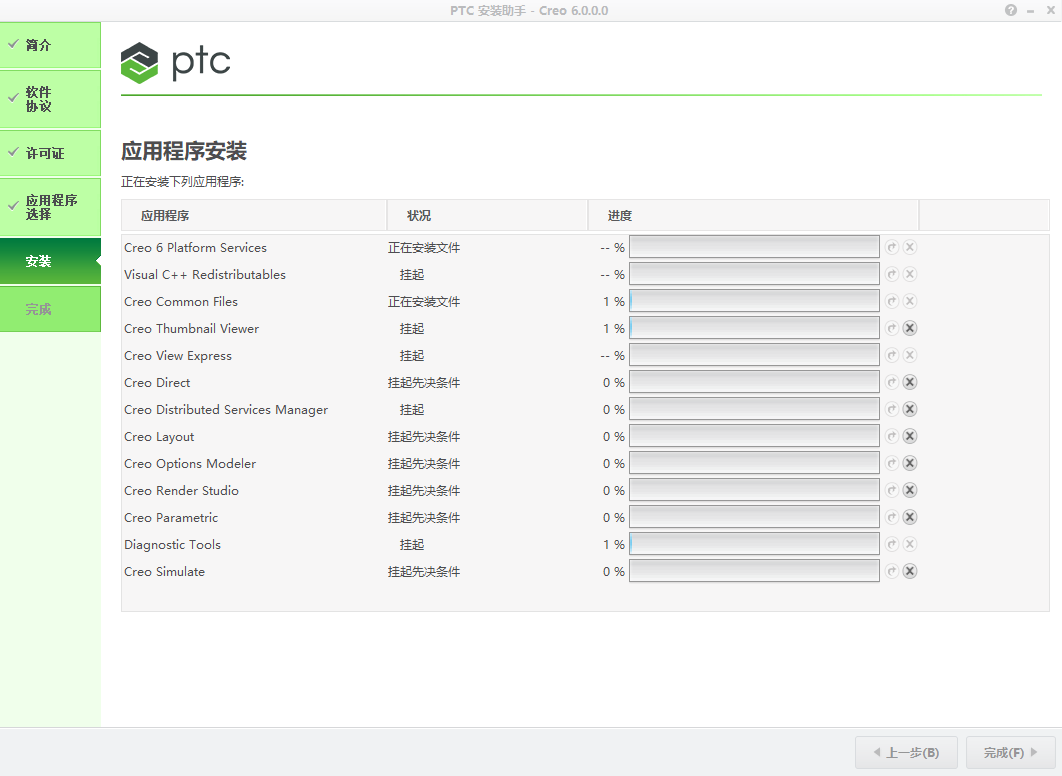Select the 安装 step in sidebar

pyautogui.click(x=50, y=261)
